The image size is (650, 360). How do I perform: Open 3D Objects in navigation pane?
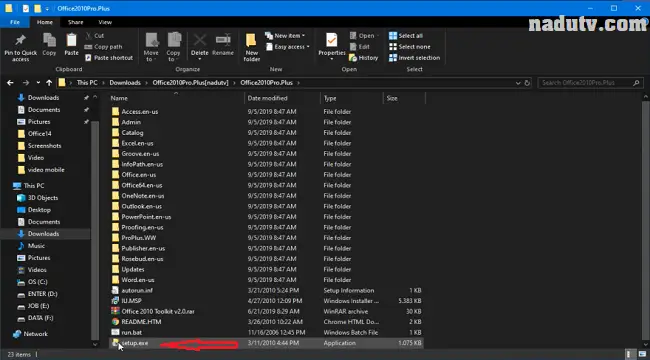pyautogui.click(x=43, y=198)
